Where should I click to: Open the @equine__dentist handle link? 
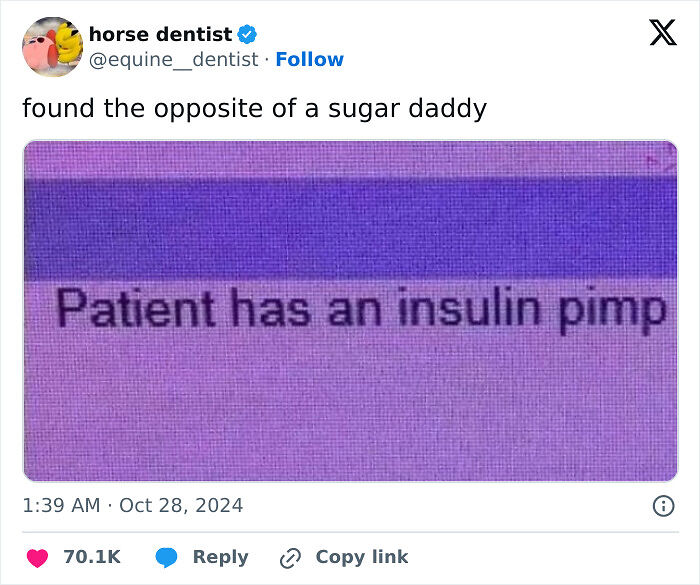point(174,60)
